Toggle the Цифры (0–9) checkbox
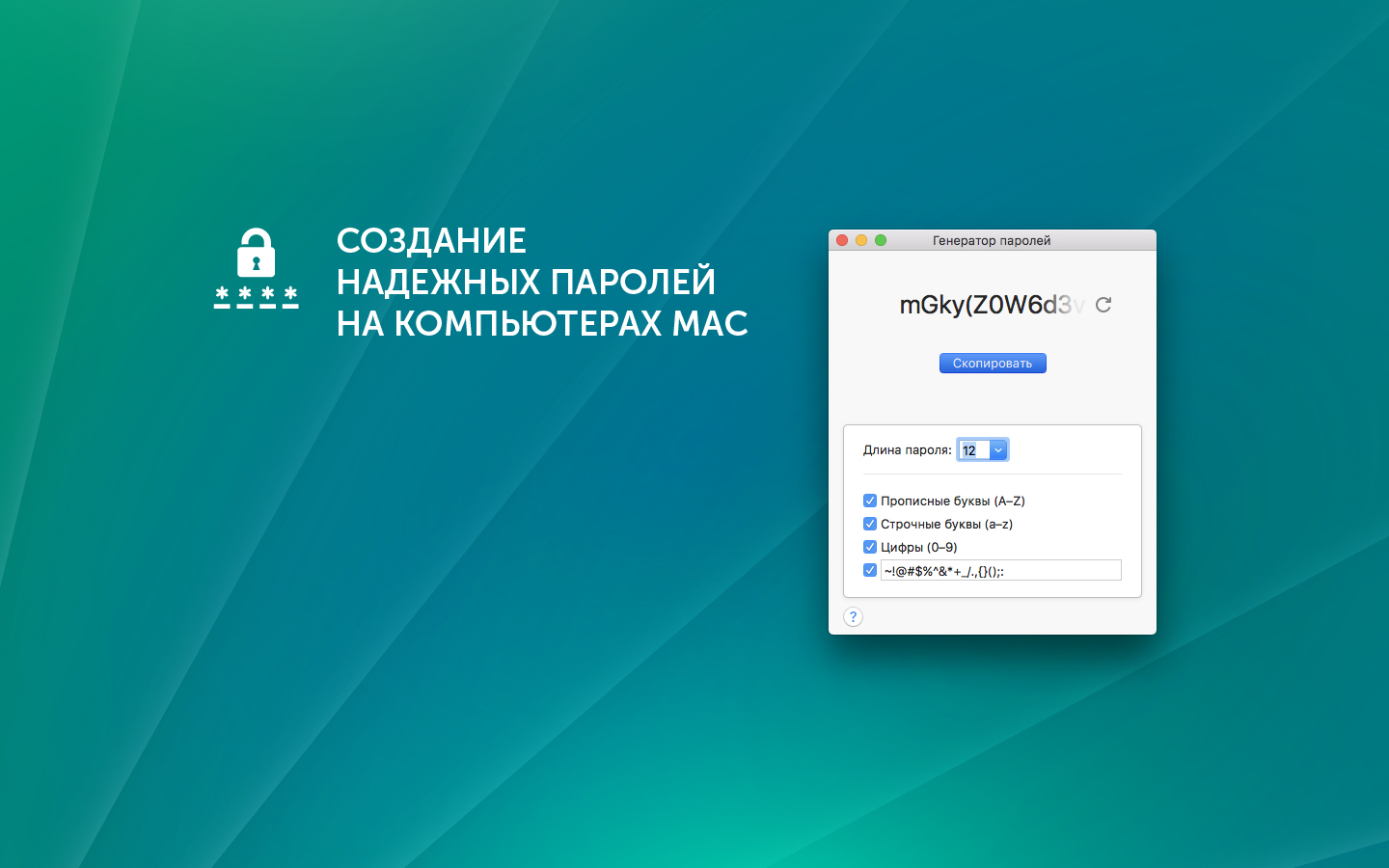Viewport: 1389px width, 868px height. pyautogui.click(x=870, y=546)
